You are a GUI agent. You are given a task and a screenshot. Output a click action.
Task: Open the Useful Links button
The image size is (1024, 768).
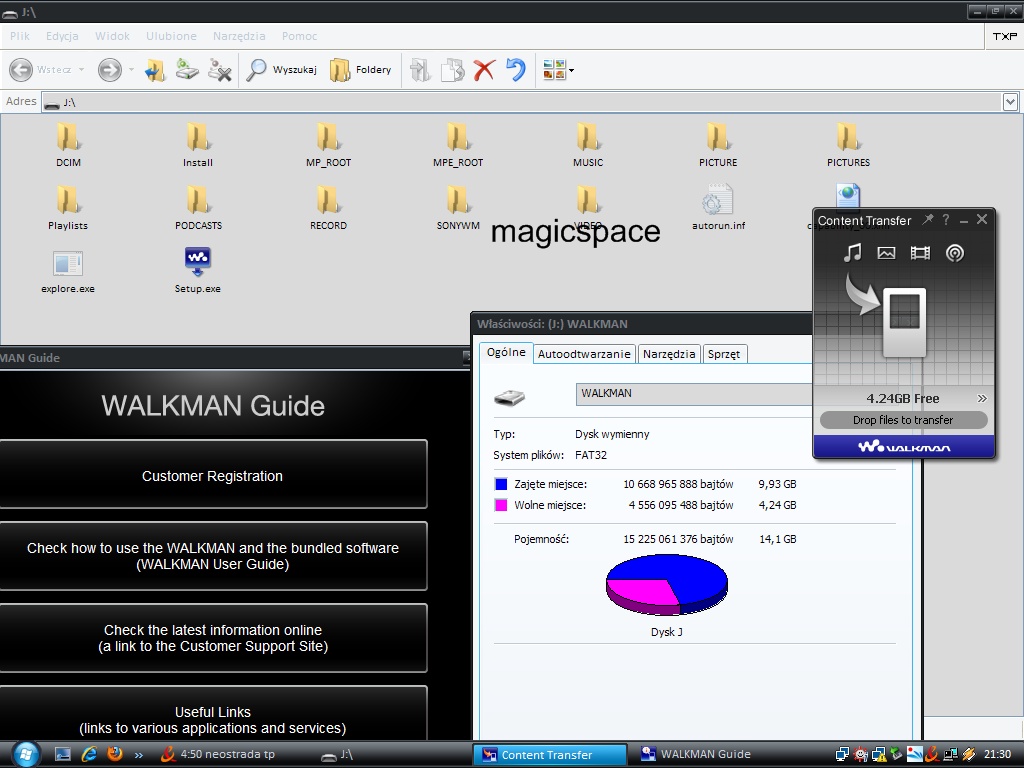(213, 714)
